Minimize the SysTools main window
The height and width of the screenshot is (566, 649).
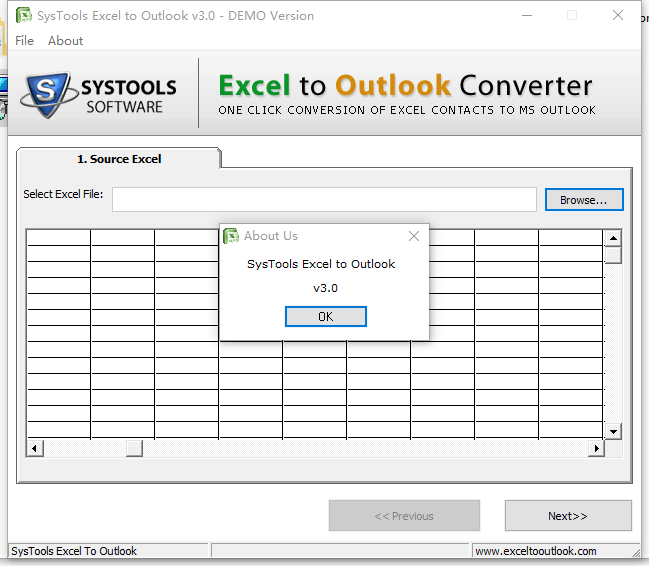click(527, 16)
